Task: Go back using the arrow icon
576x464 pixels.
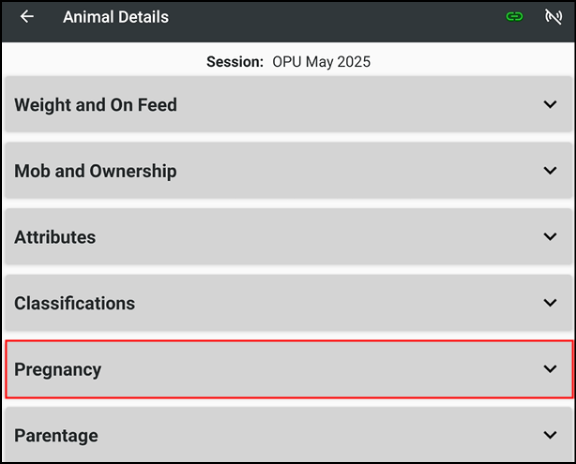Action: coord(27,17)
